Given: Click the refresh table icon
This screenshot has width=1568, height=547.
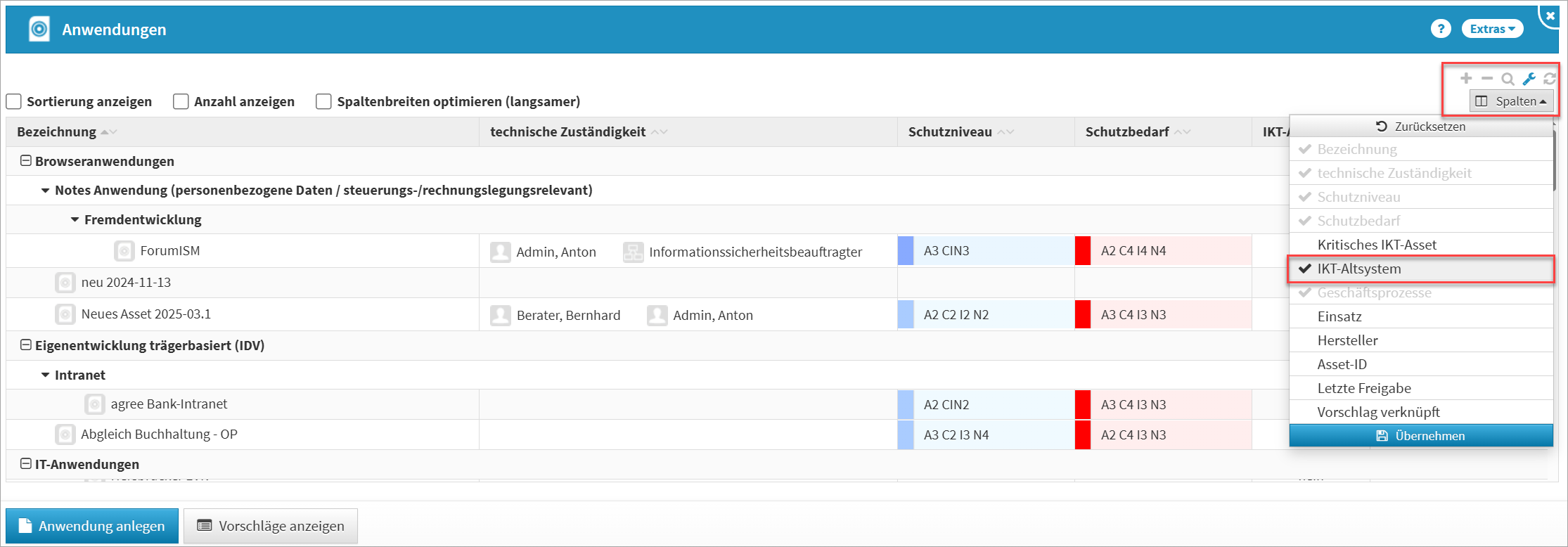Looking at the screenshot, I should (1549, 79).
